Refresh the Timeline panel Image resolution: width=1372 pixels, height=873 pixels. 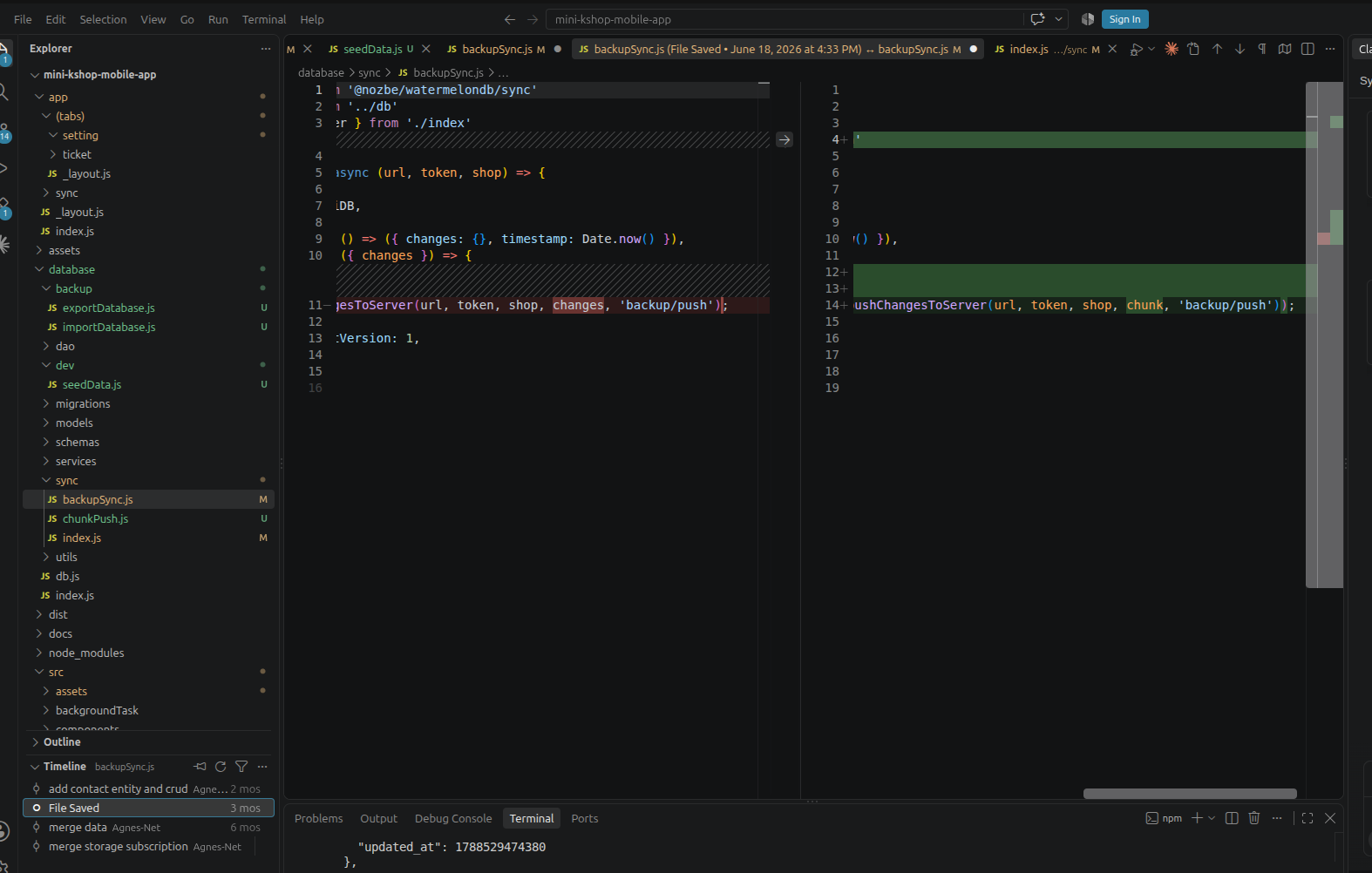(x=221, y=767)
